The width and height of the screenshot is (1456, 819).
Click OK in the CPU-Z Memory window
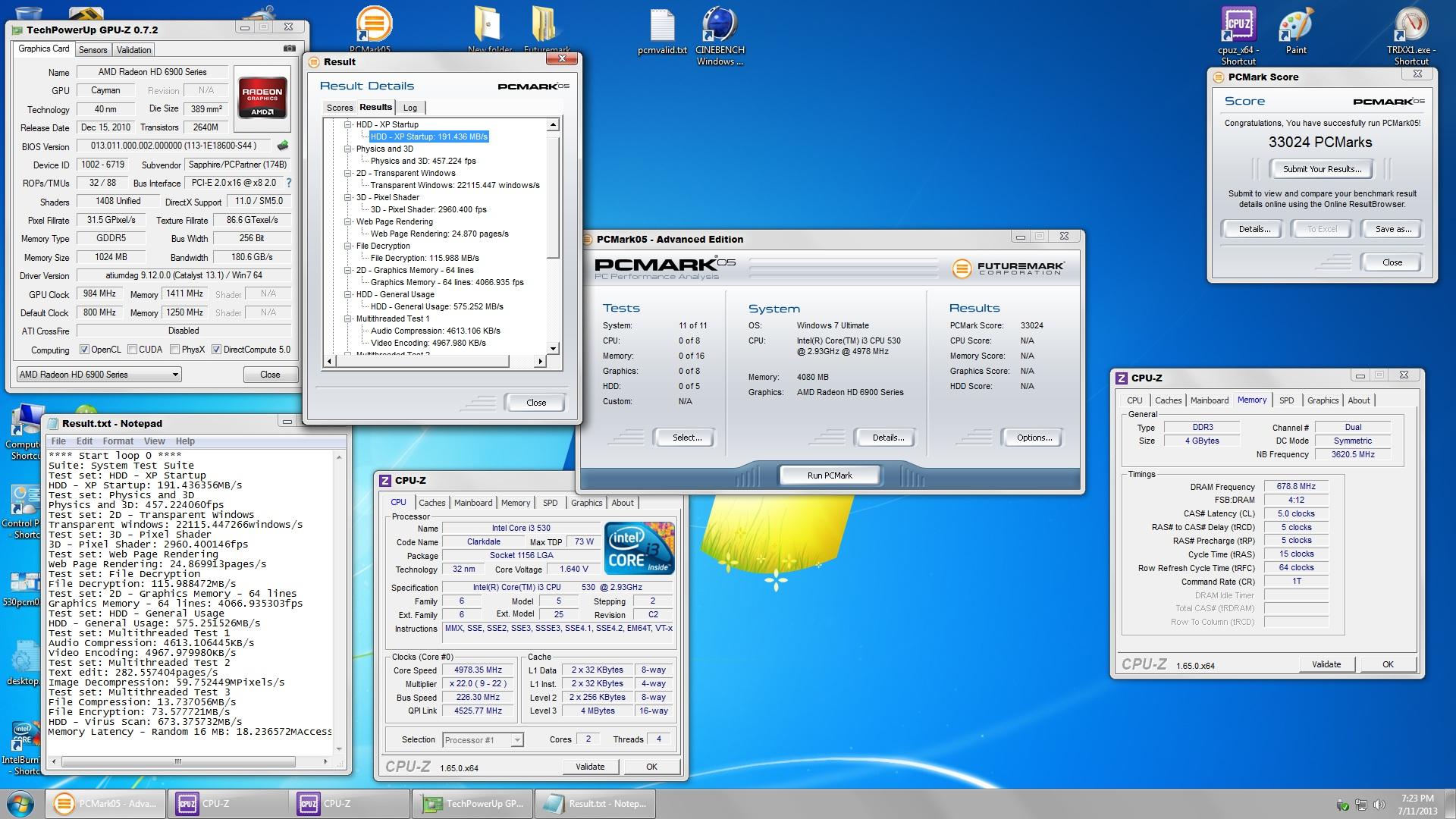[x=1388, y=664]
